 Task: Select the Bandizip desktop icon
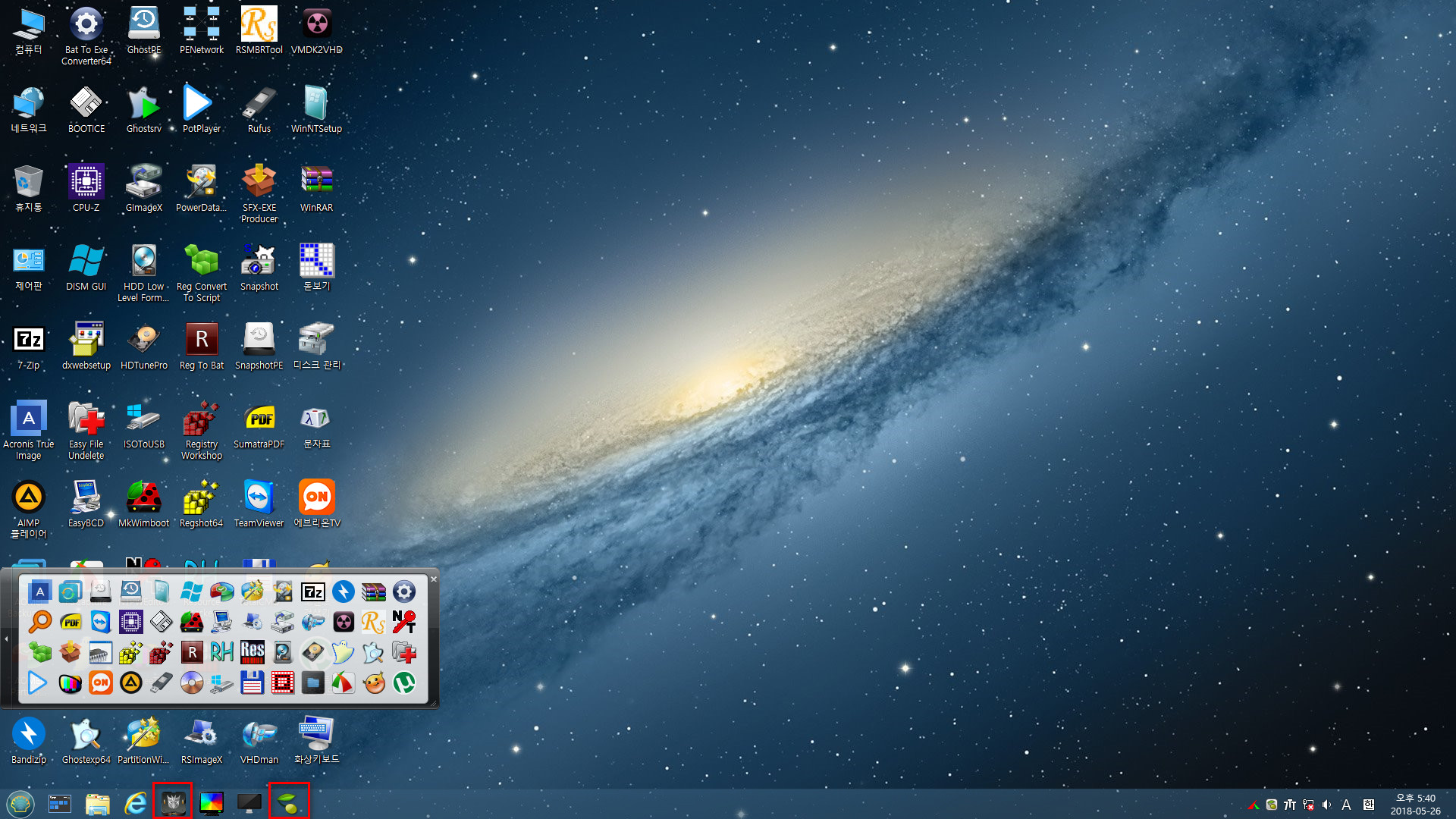[x=29, y=740]
